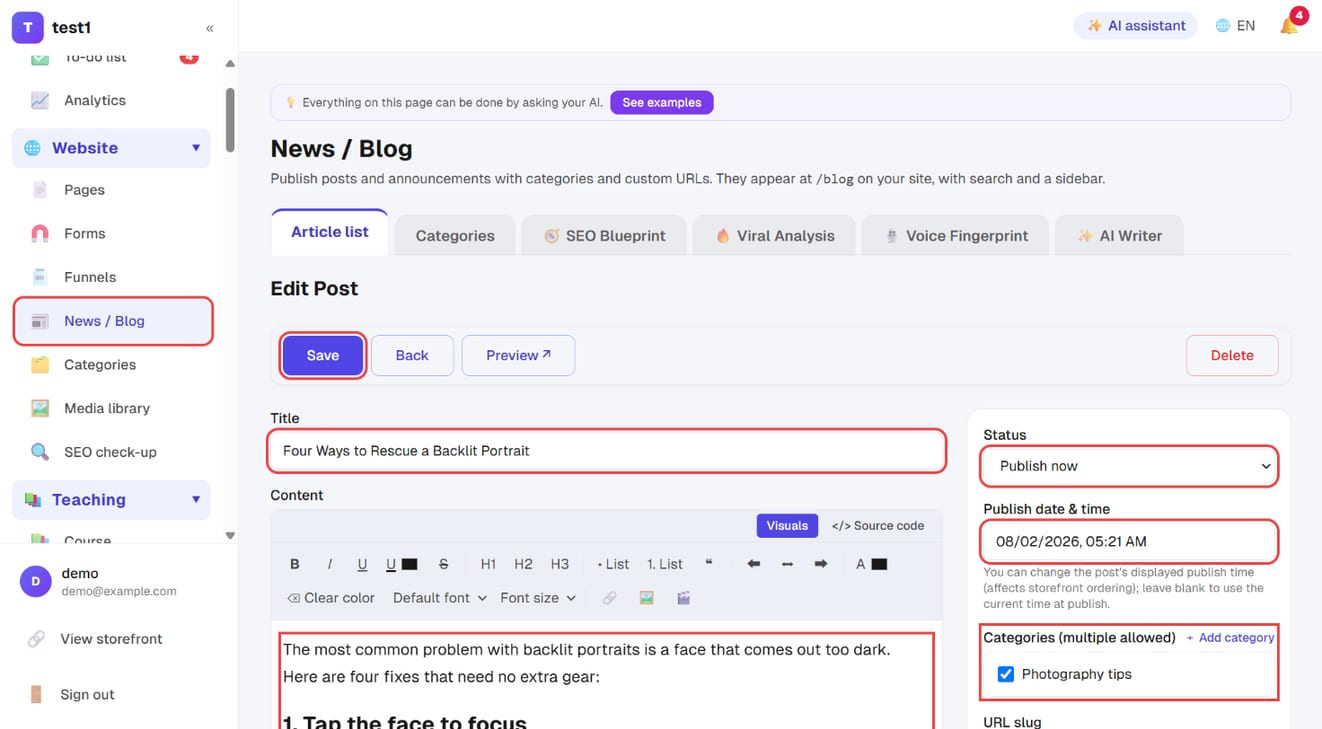Align text left with left arrow

pyautogui.click(x=754, y=564)
